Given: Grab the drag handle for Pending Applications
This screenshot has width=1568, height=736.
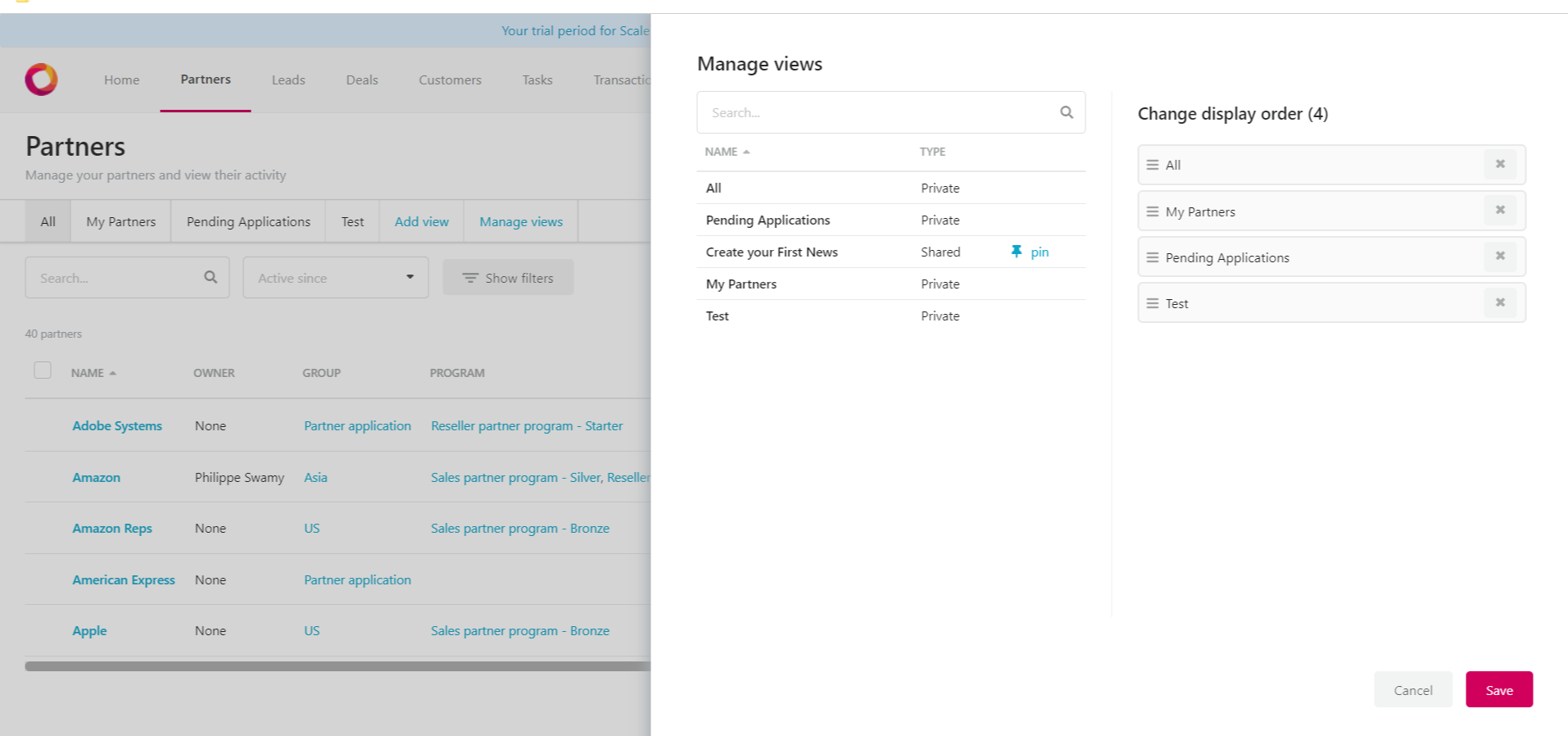Looking at the screenshot, I should point(1152,257).
